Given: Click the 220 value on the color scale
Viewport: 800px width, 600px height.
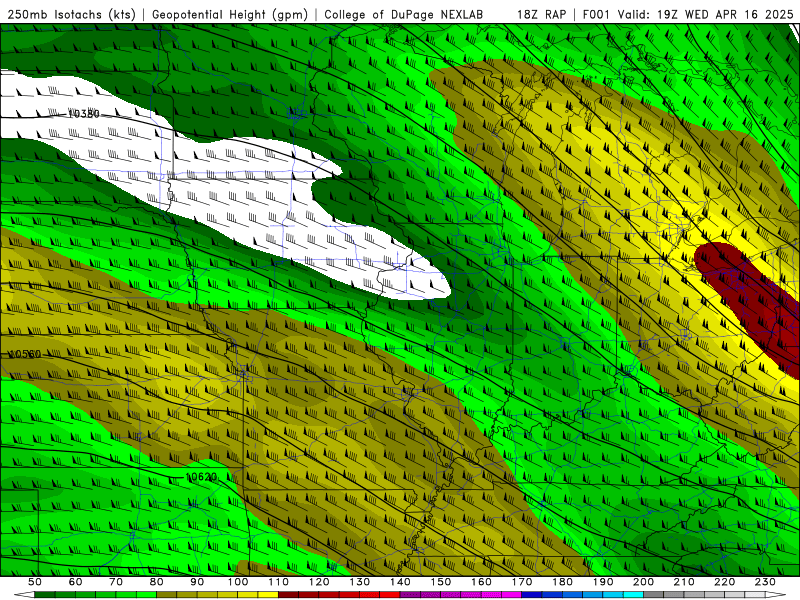Looking at the screenshot, I should (x=724, y=582).
